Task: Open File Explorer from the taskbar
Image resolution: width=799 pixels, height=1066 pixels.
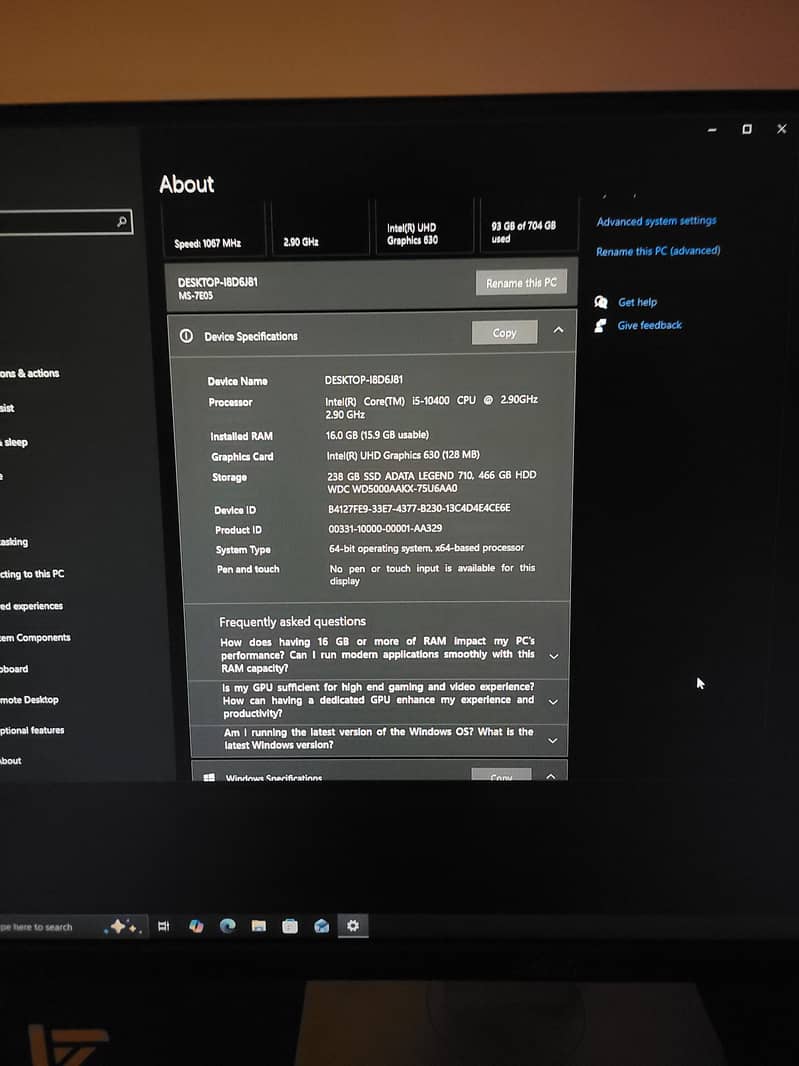Action: click(x=258, y=925)
